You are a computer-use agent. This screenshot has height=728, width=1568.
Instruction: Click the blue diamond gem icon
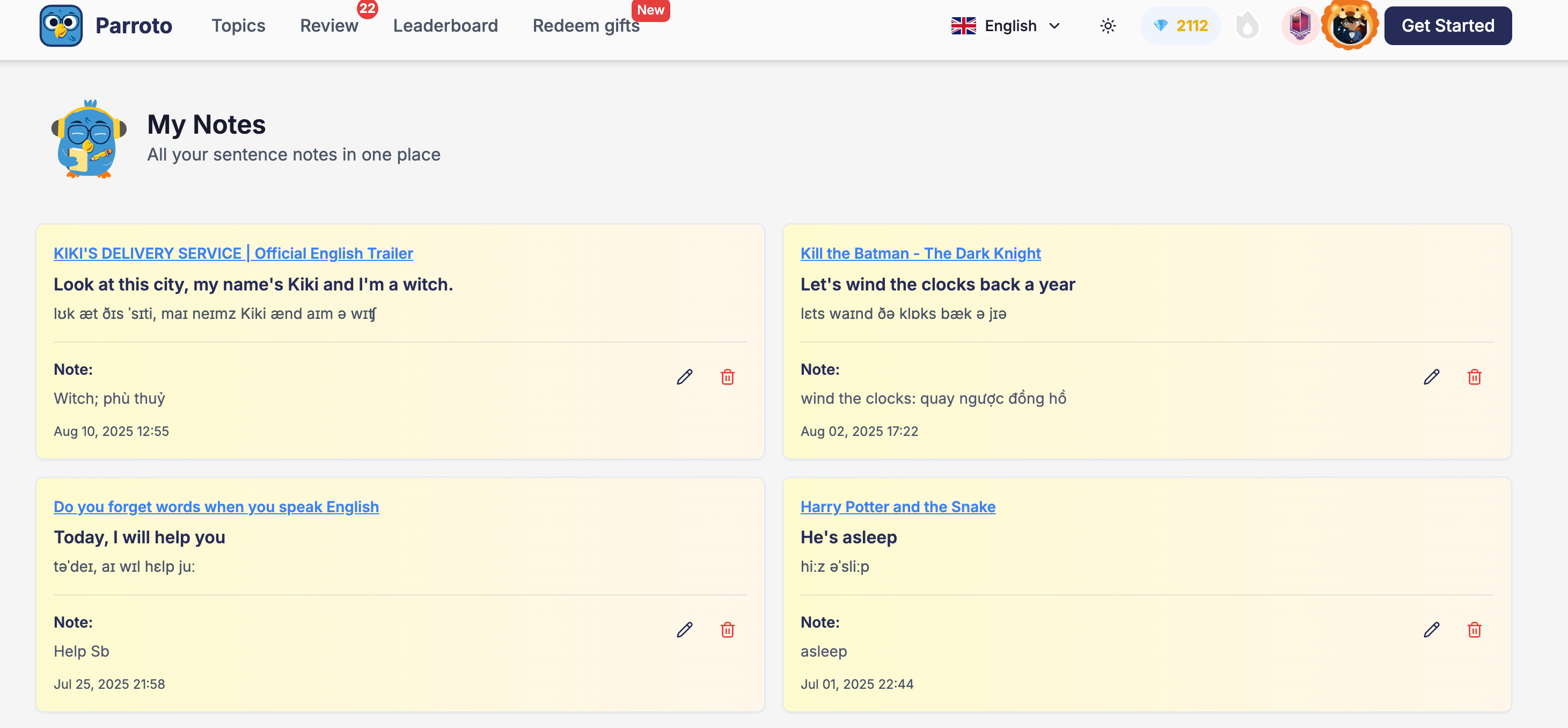pos(1160,26)
